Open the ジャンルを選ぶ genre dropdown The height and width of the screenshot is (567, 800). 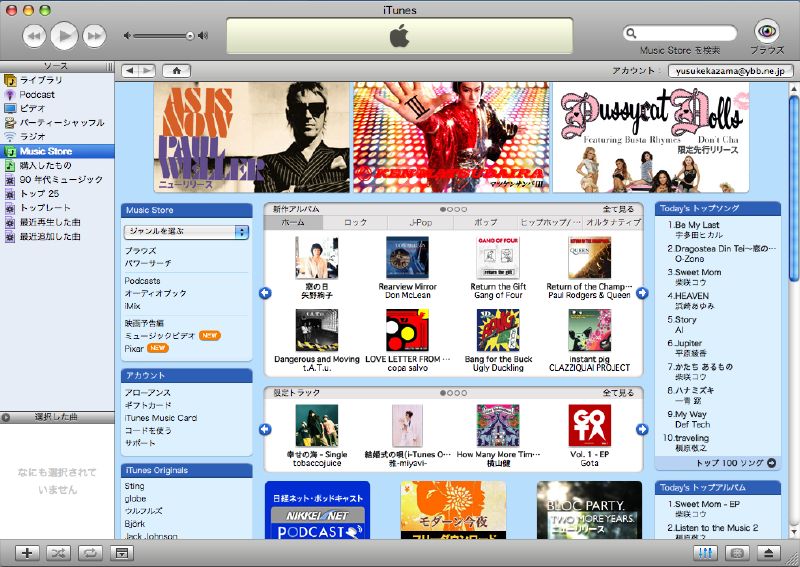point(186,232)
